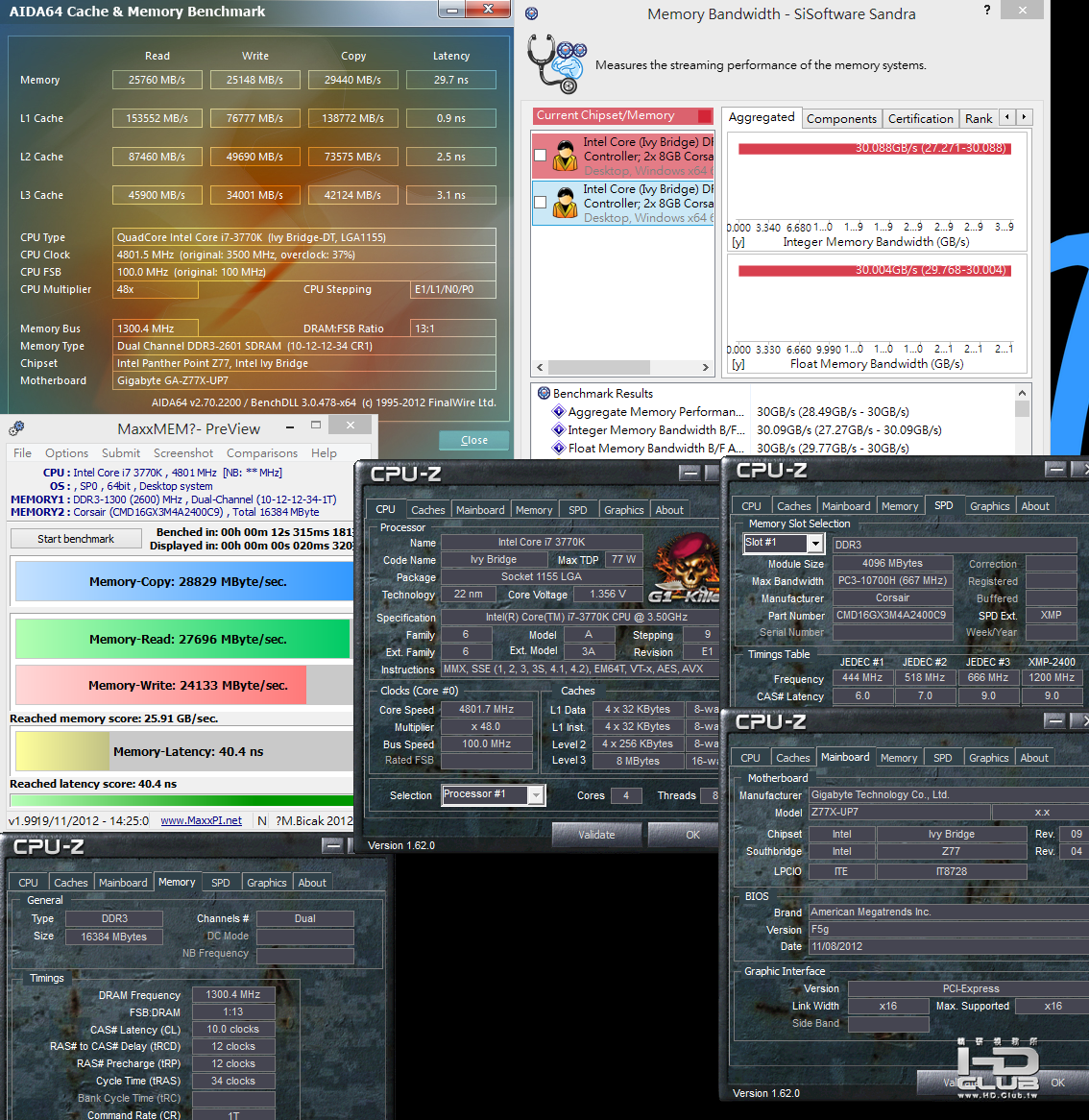Click the Memory-Write result bar
The image size is (1089, 1120).
160,685
